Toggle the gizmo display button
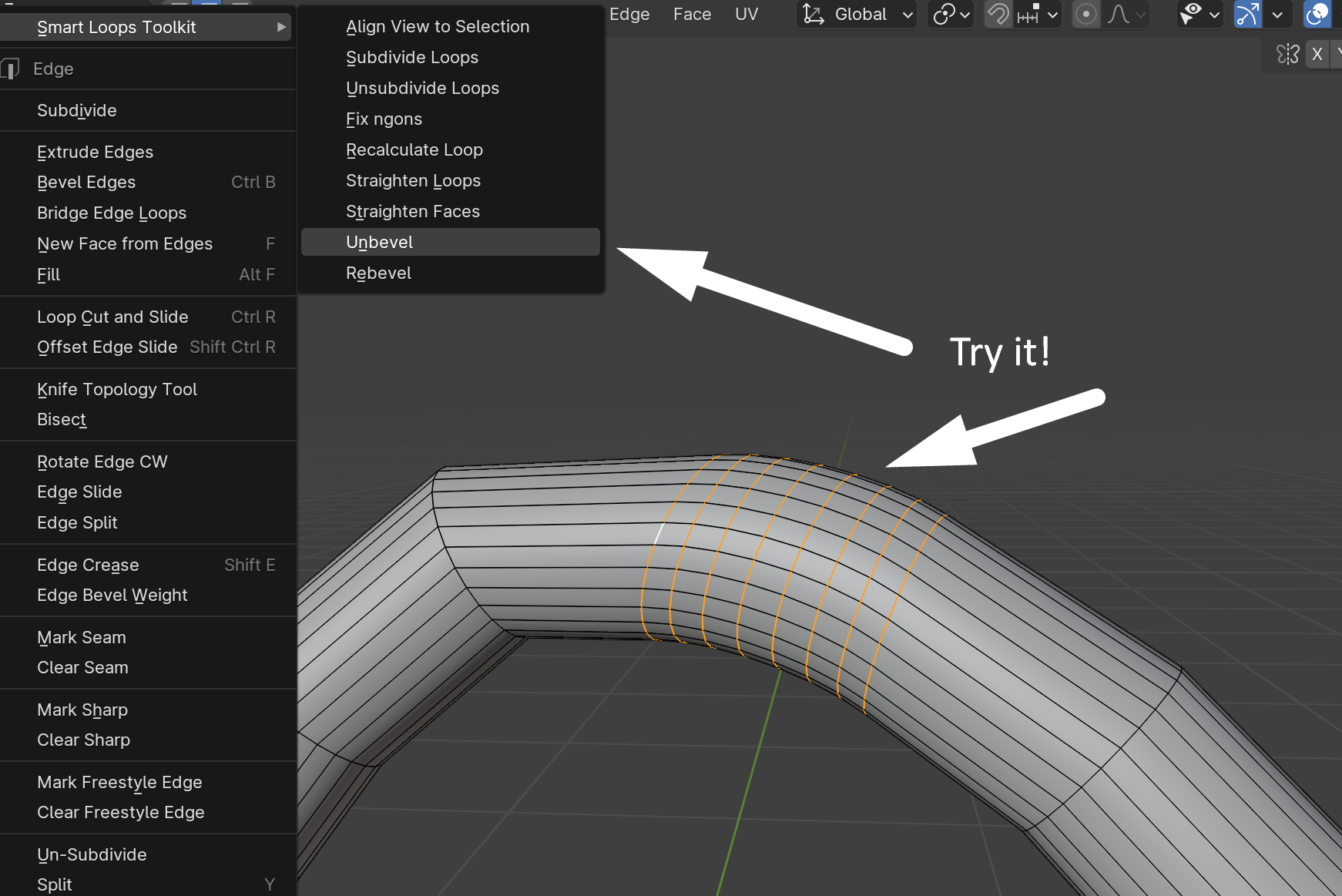 (1247, 15)
